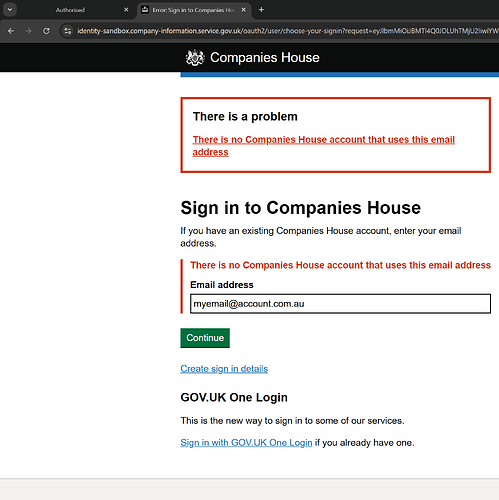This screenshot has height=500, width=499.
Task: Follow the error summary link about email address
Action: coord(324,146)
